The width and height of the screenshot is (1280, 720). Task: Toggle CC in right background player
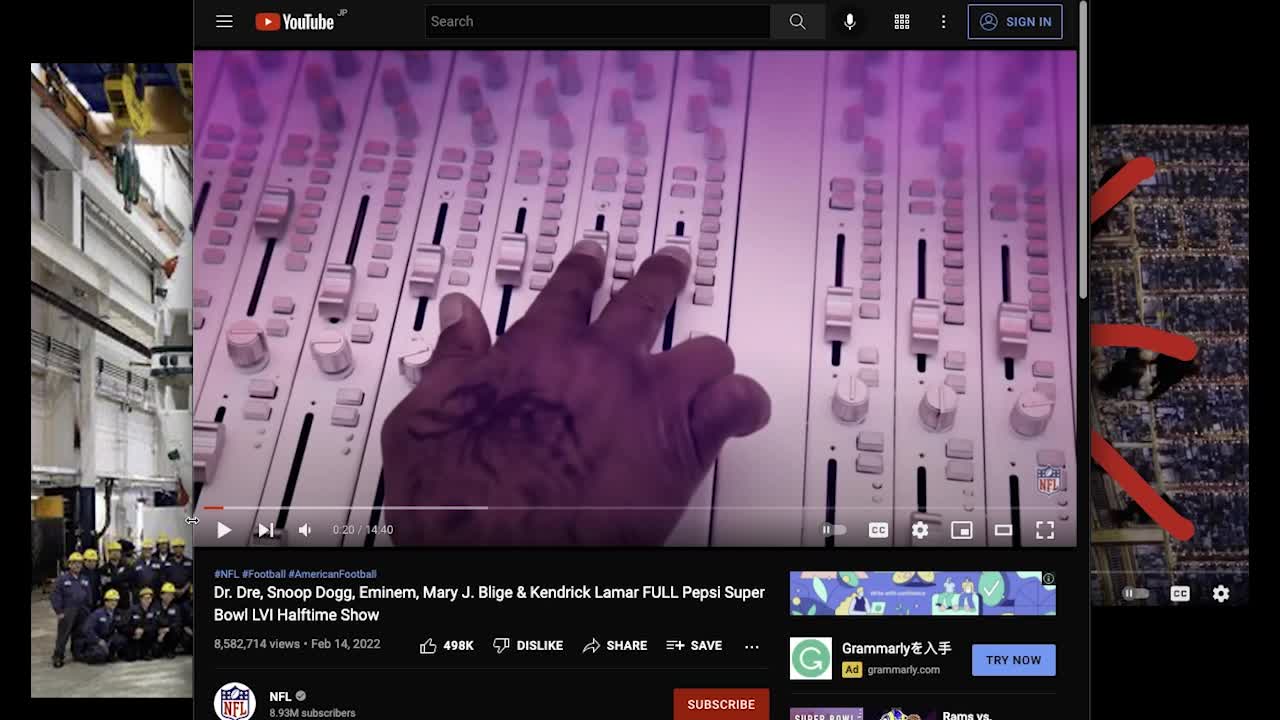(1180, 593)
